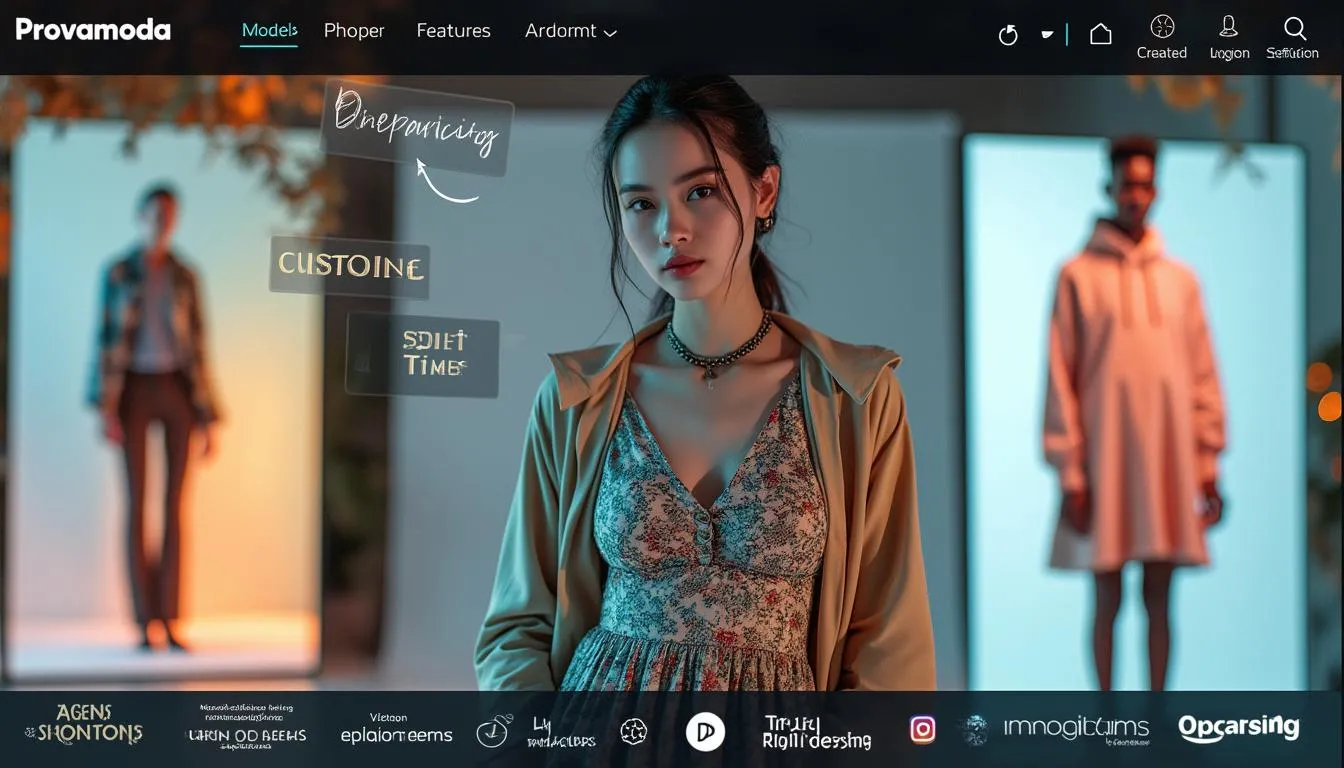Open the Features menu item

coord(453,31)
